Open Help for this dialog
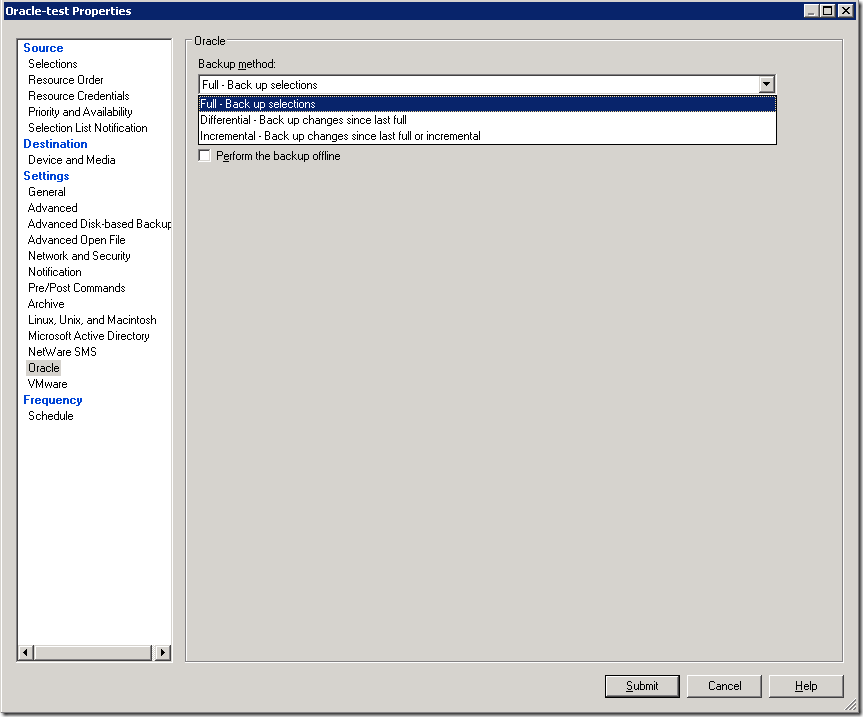 [806, 686]
